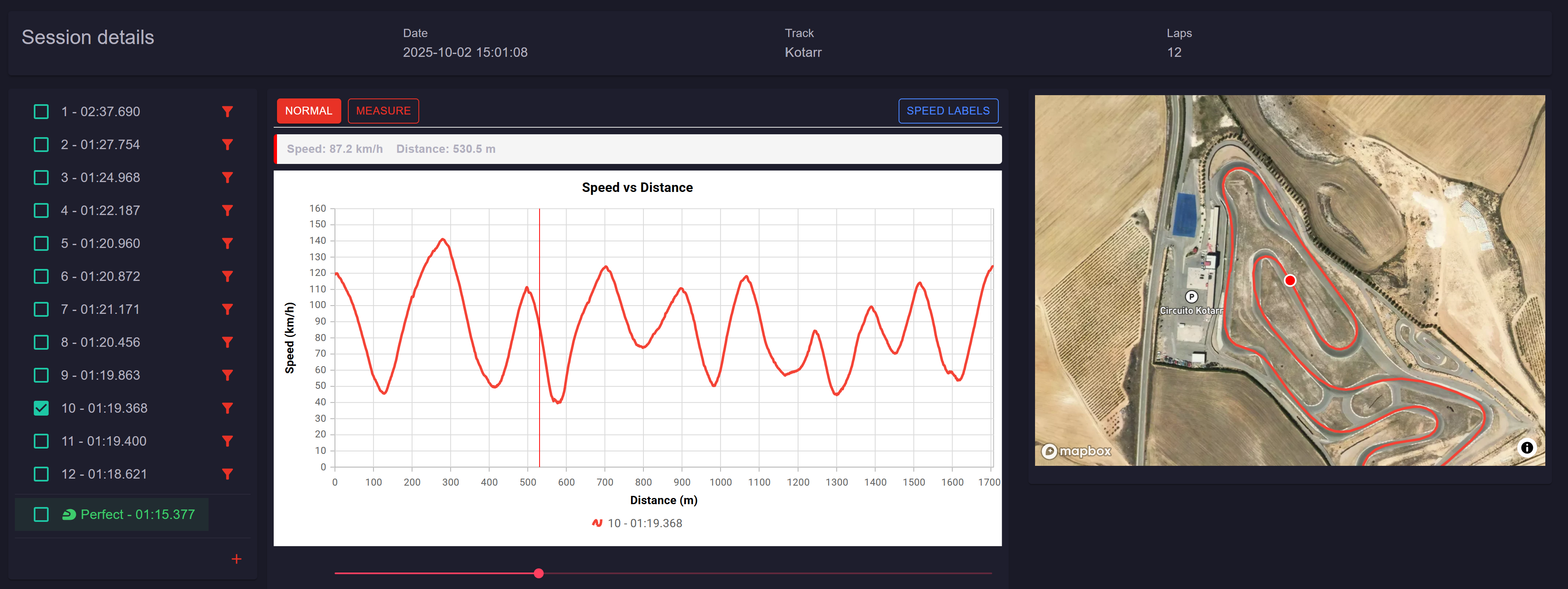
Task: Open the map attribution info icon
Action: click(1527, 447)
